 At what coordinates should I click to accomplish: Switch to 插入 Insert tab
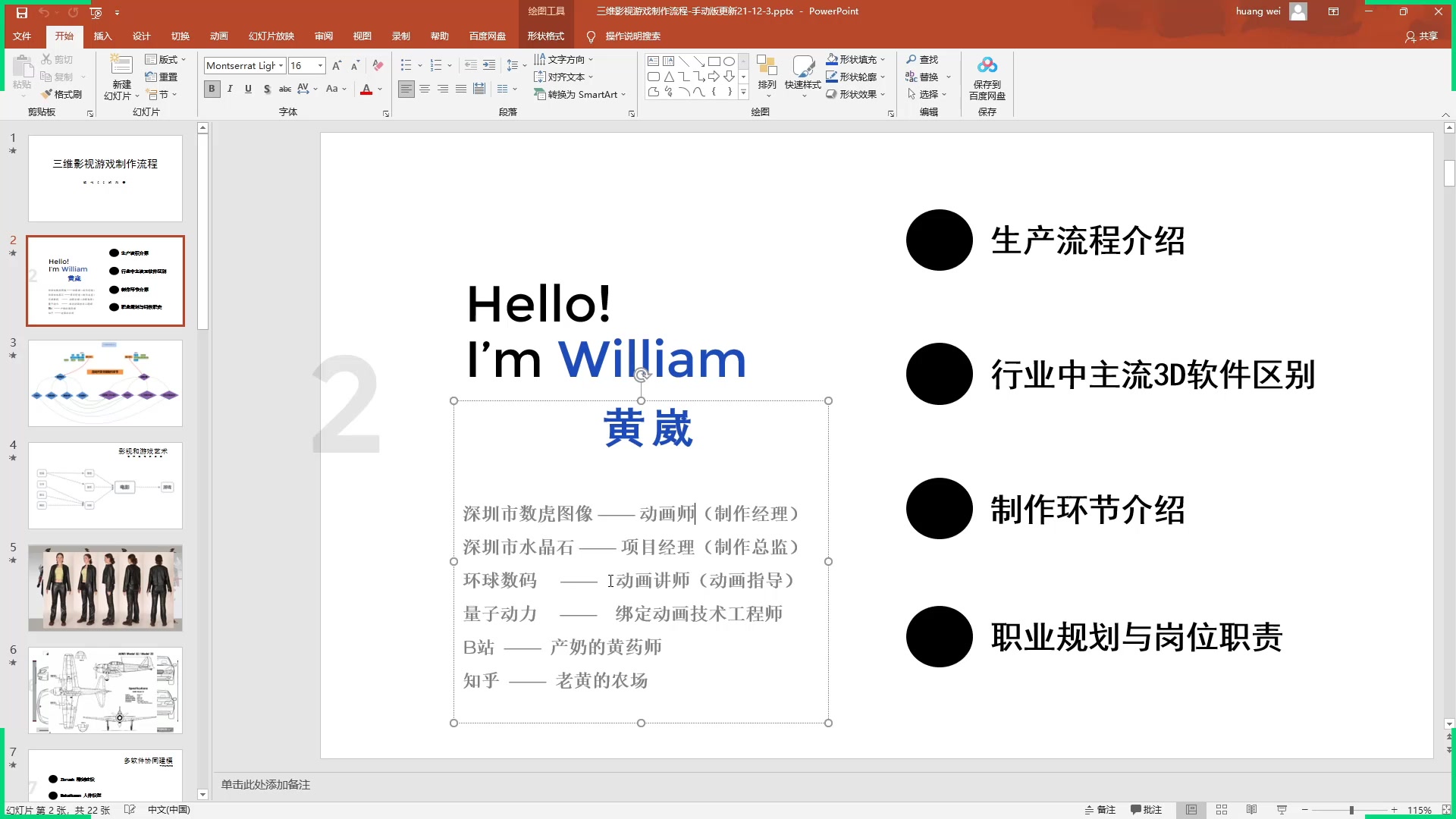point(102,36)
